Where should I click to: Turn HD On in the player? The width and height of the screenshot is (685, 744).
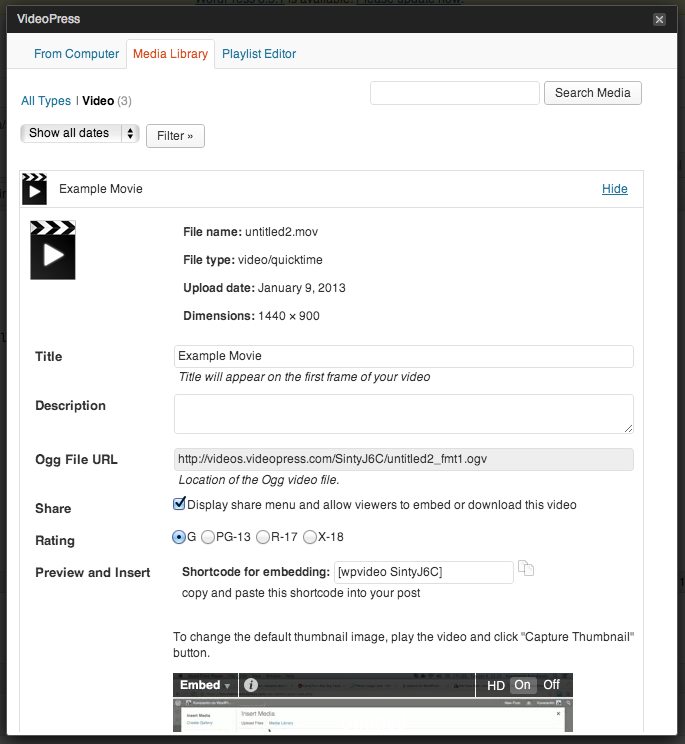point(522,685)
